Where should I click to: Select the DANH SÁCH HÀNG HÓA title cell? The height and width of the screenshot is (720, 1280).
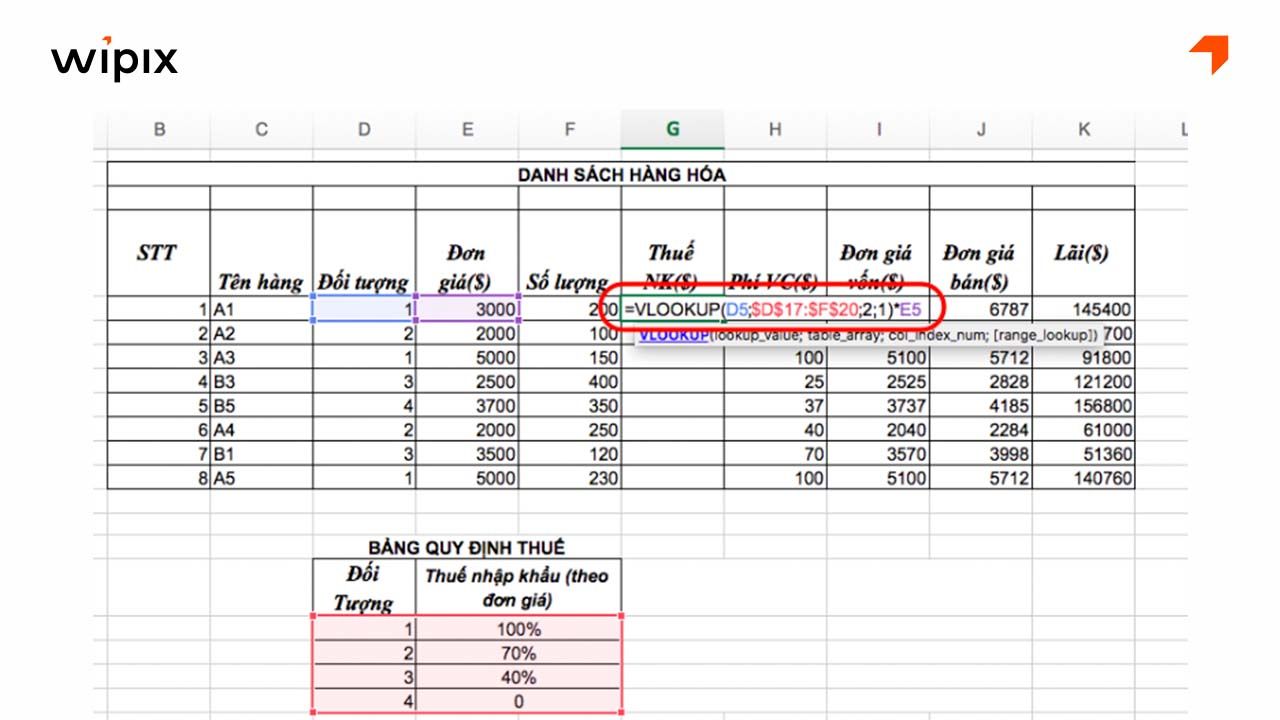pyautogui.click(x=621, y=173)
